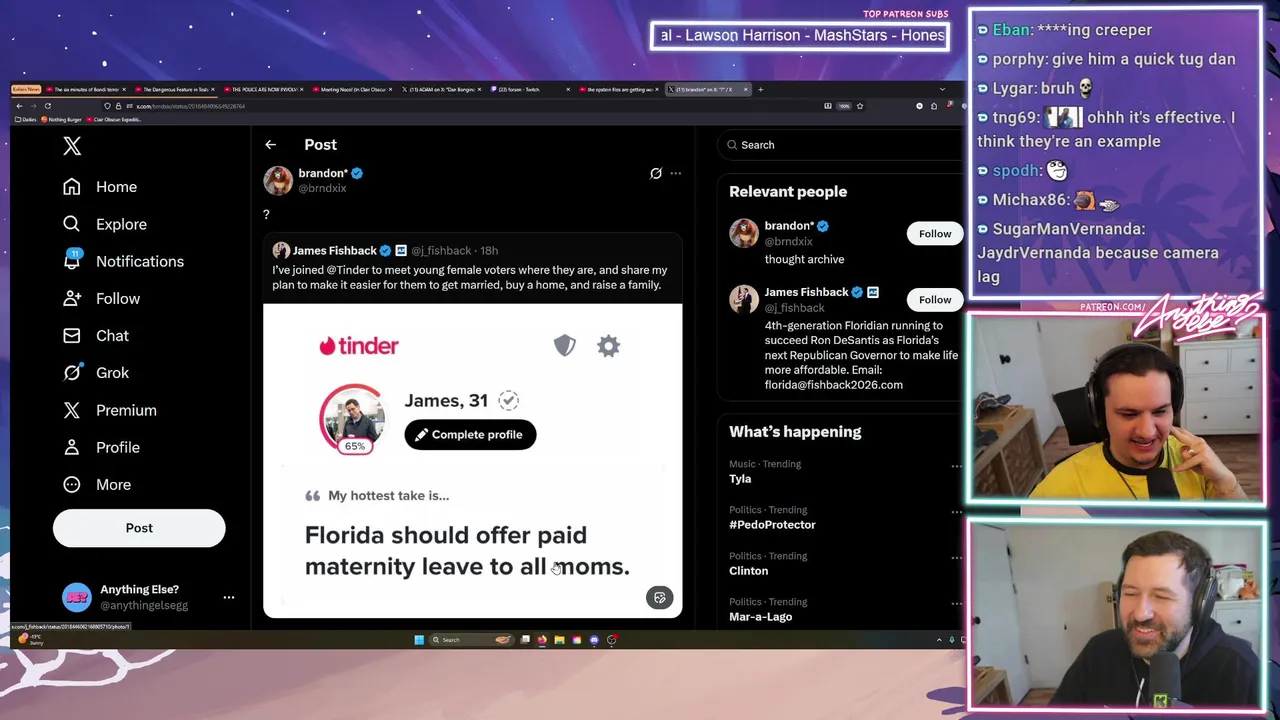The image size is (1280, 720).
Task: Click the browser back arrow
Action: [x=19, y=106]
